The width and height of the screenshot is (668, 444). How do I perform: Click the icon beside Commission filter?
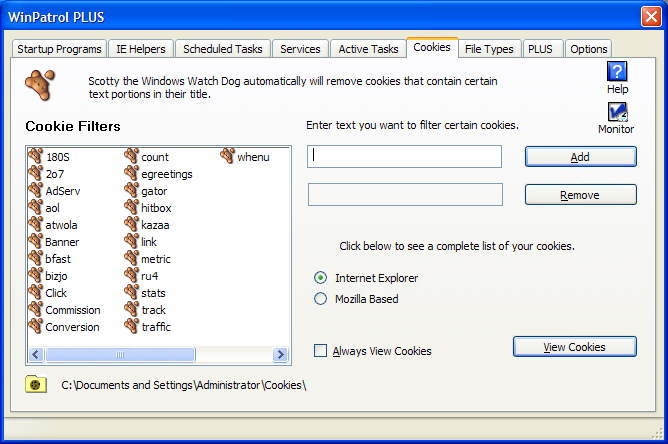pos(36,309)
